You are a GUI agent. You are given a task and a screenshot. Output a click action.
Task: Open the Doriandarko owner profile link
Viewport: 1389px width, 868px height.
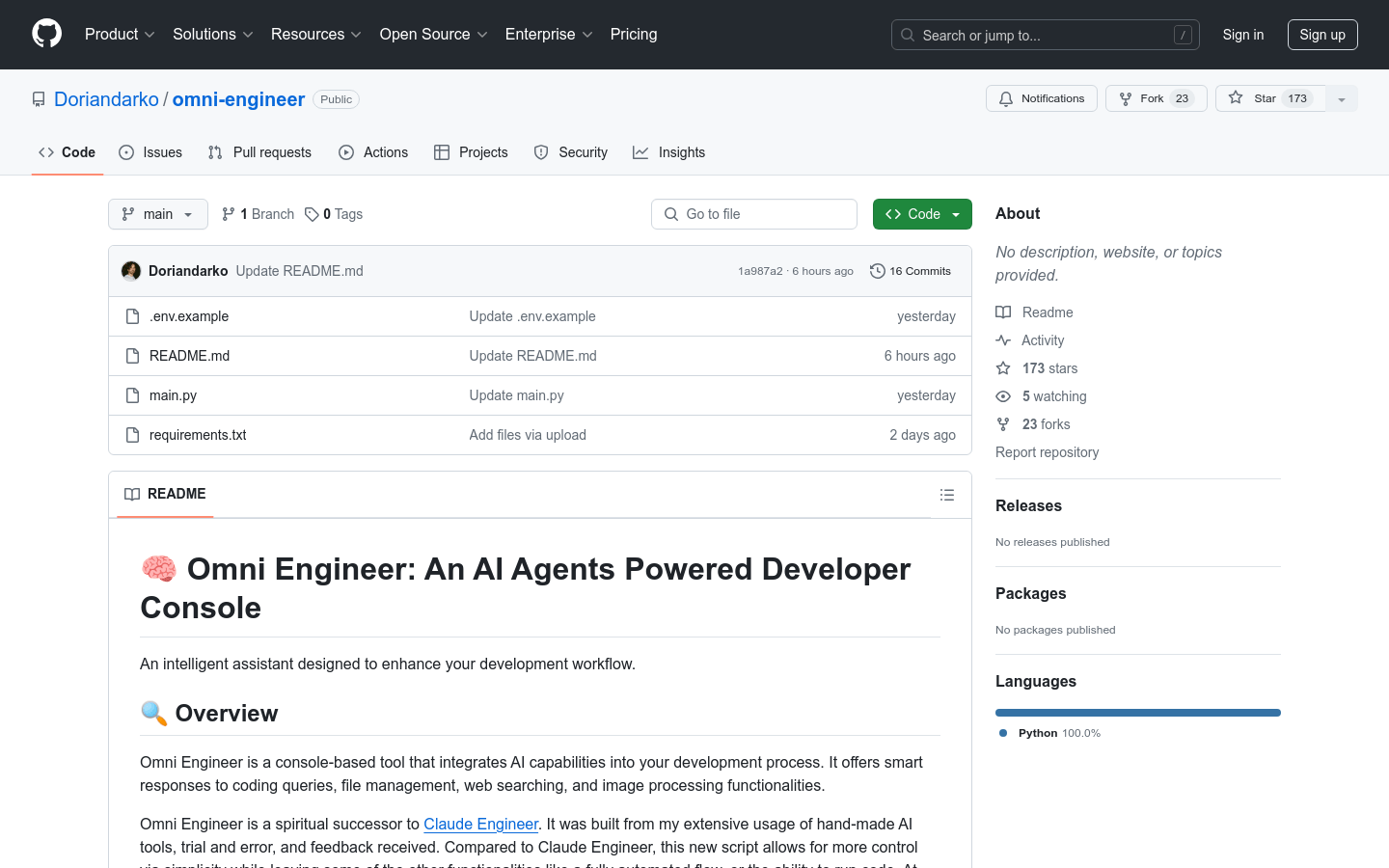(x=106, y=99)
